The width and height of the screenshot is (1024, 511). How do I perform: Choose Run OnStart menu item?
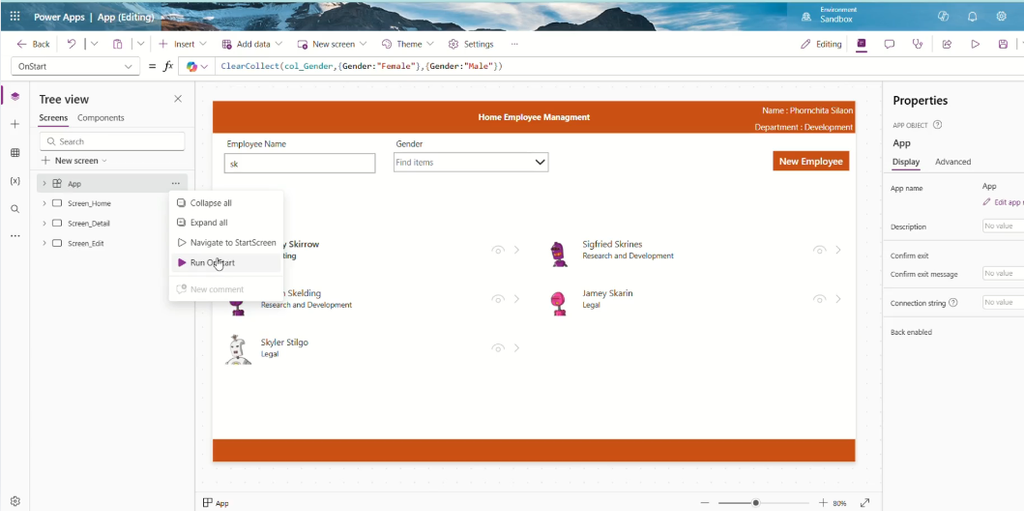[x=226, y=263]
